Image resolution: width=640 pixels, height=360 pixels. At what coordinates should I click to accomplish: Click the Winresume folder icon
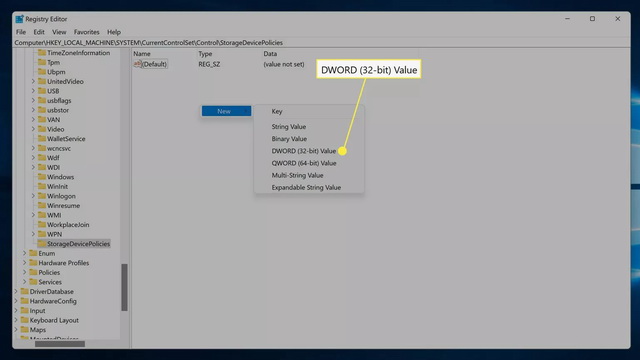[x=42, y=205]
